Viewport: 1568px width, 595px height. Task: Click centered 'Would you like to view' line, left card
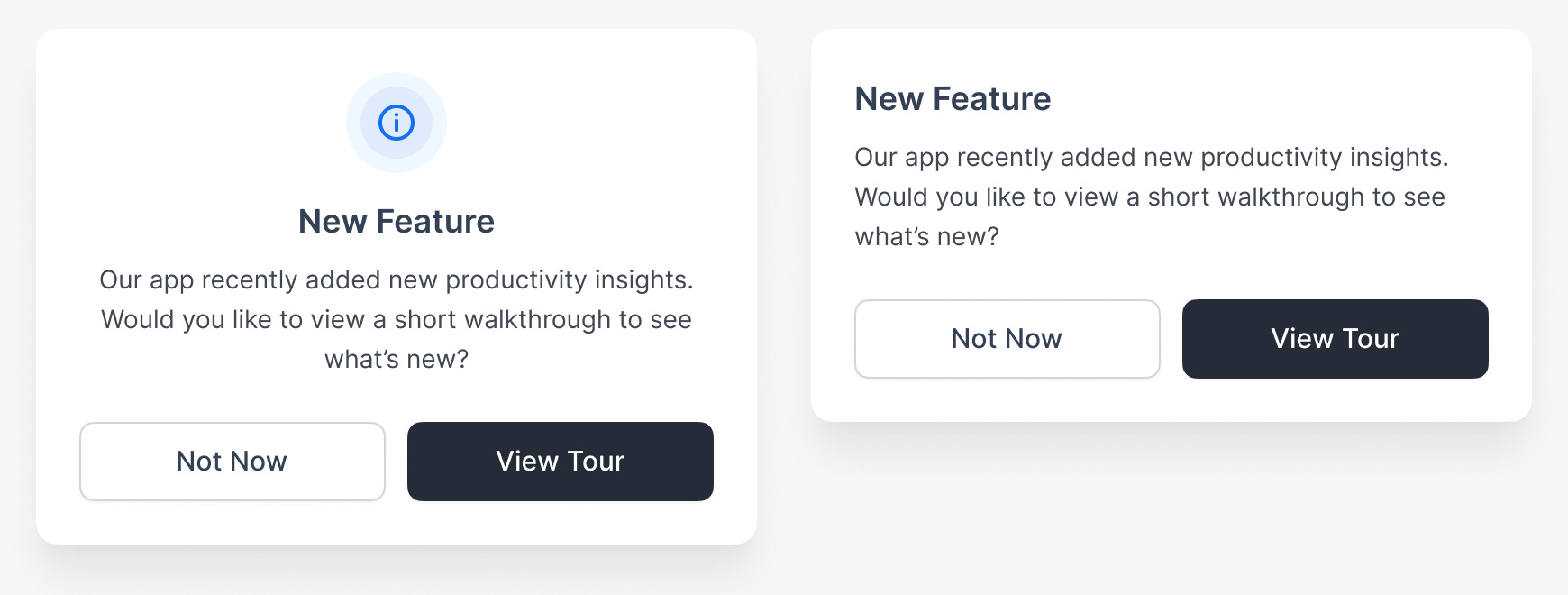pyautogui.click(x=397, y=320)
